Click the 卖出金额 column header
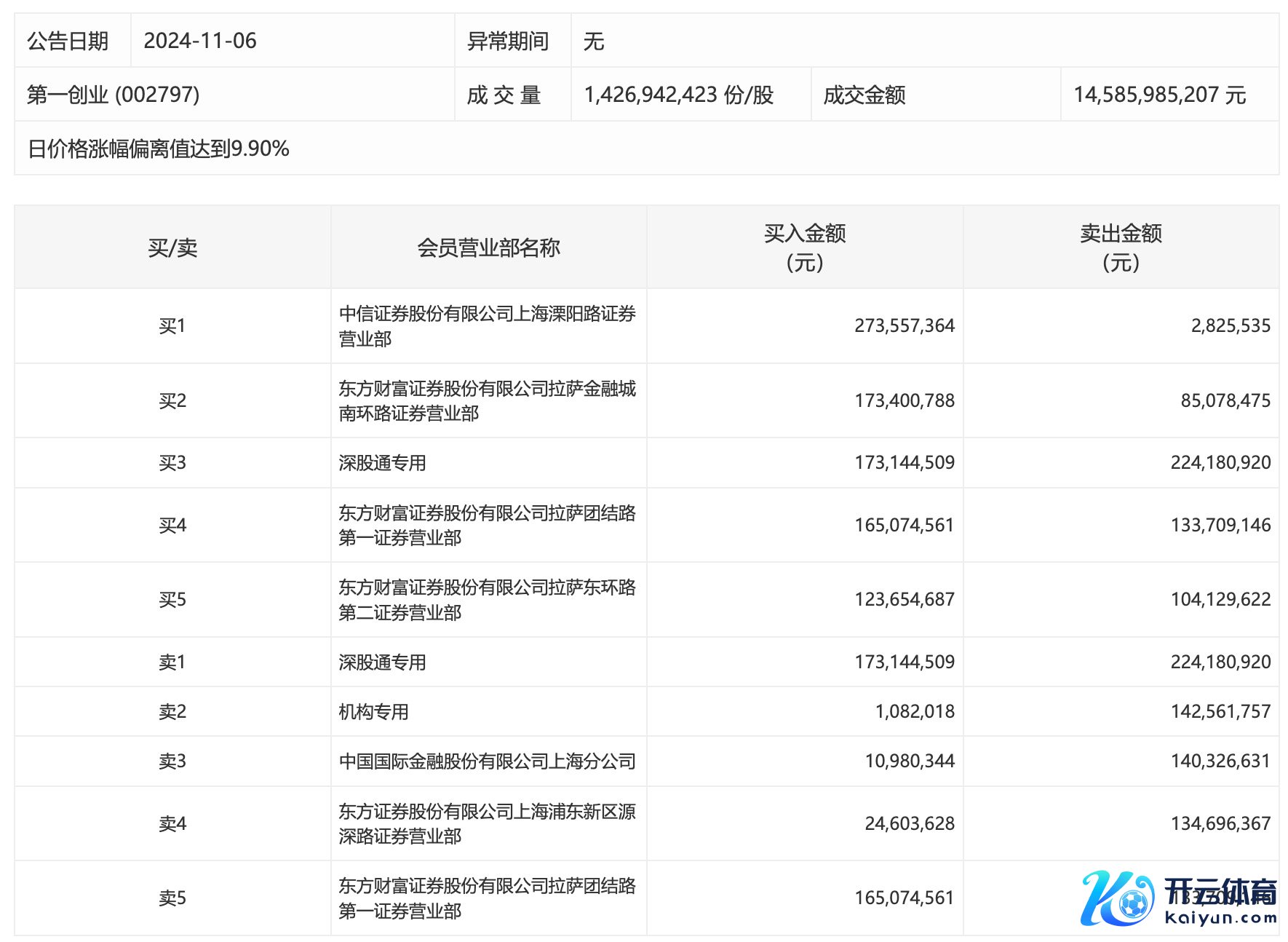This screenshot has height=942, width=1288. pyautogui.click(x=1121, y=248)
